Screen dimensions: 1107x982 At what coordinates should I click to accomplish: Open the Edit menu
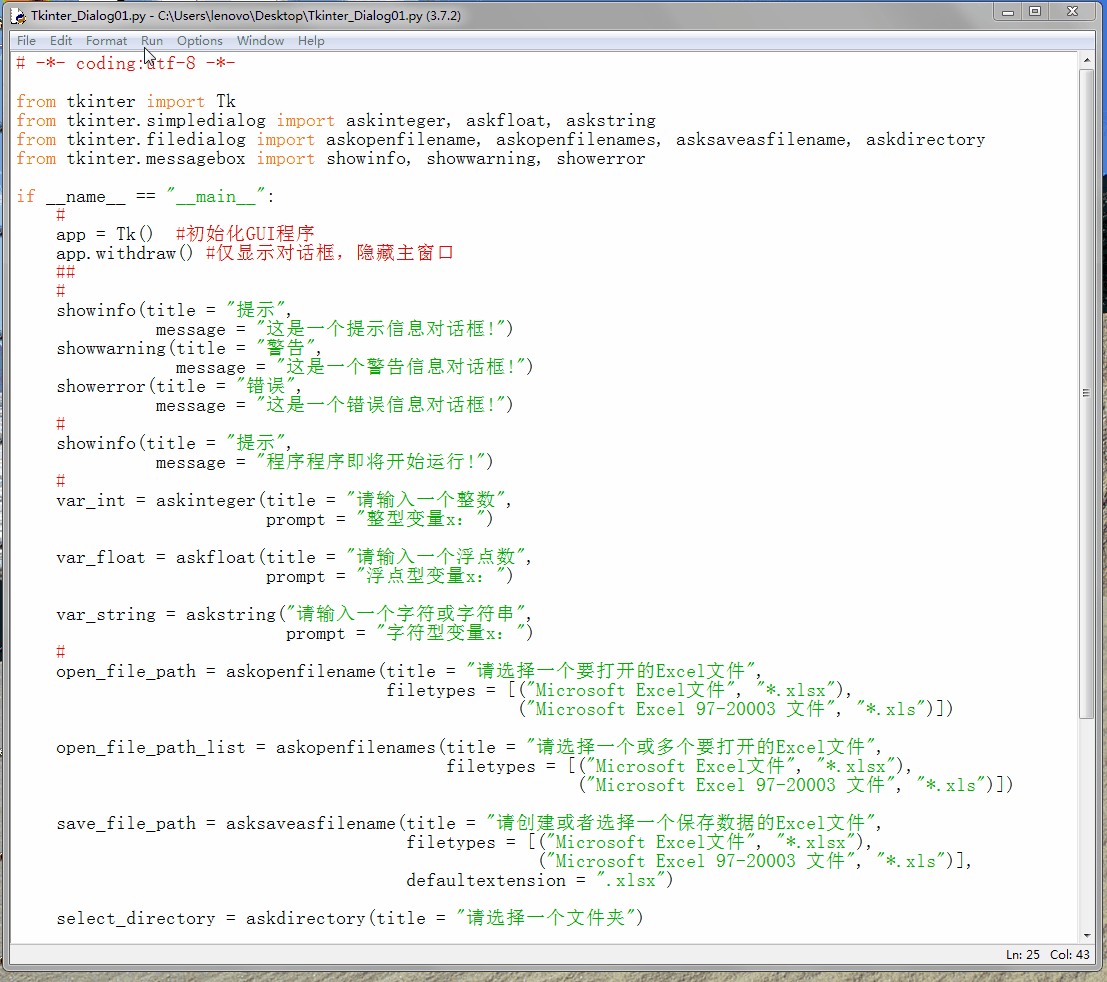click(61, 41)
